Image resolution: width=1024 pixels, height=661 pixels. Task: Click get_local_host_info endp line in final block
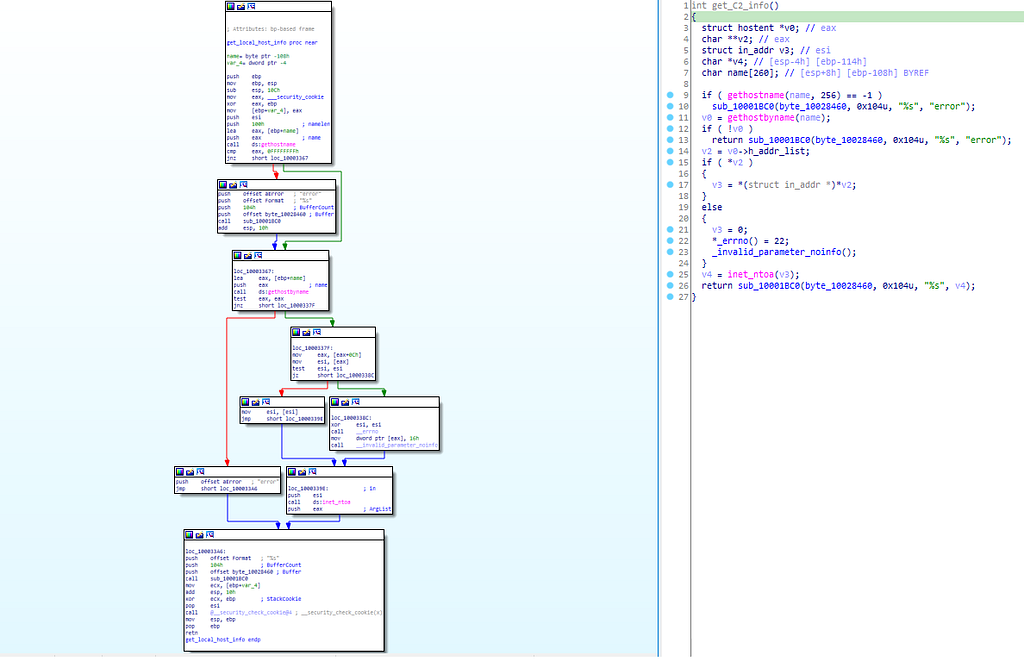(x=223, y=639)
